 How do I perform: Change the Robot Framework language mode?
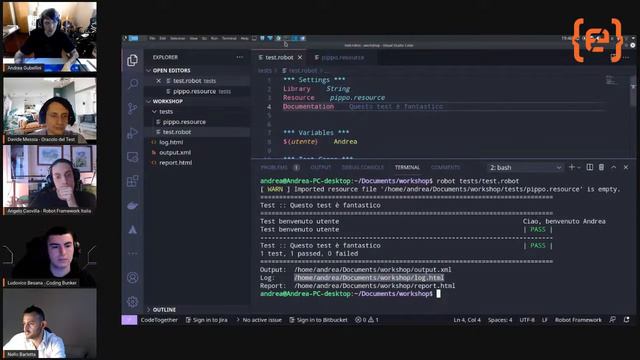[x=578, y=320]
